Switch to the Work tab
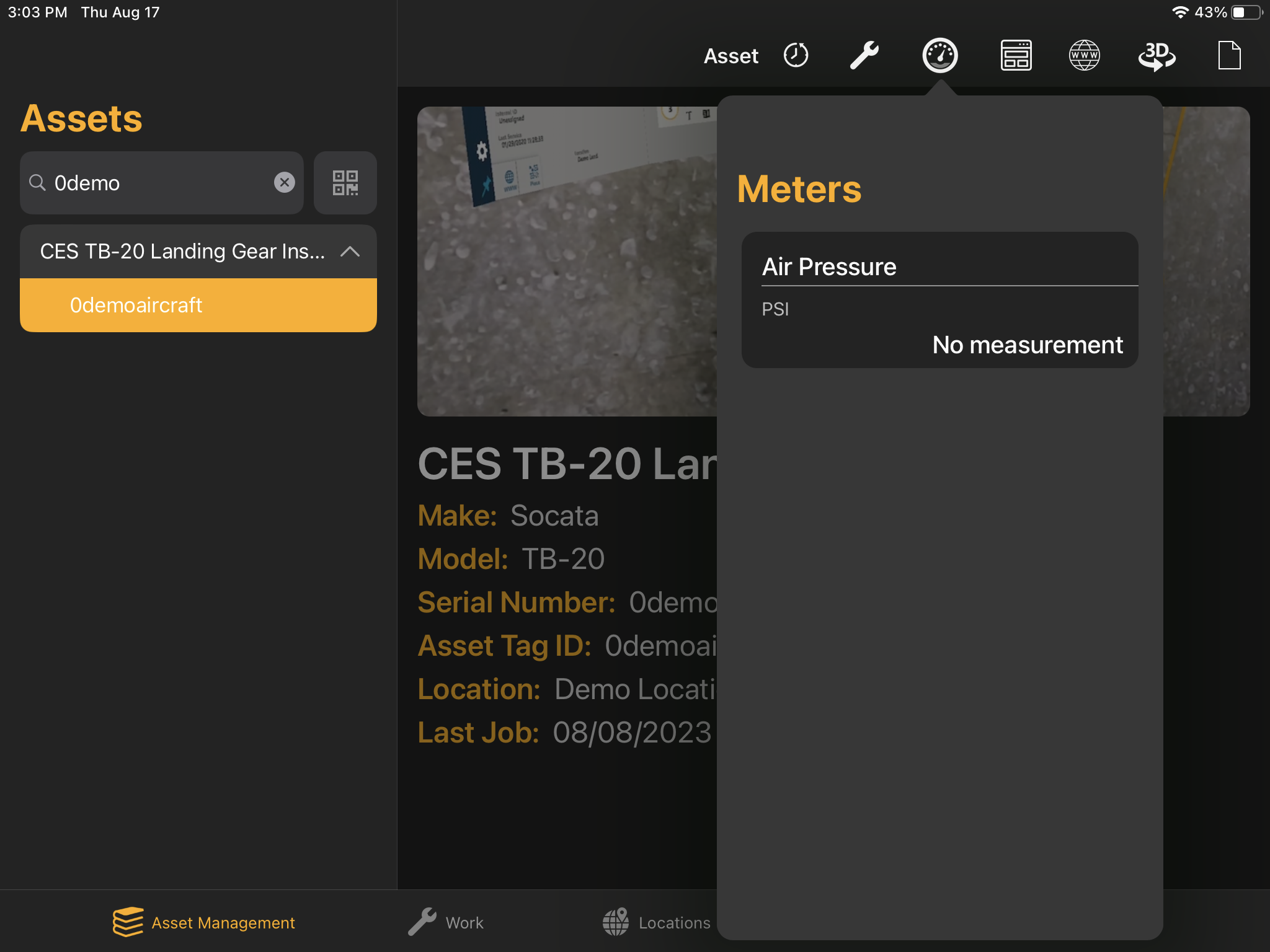Screen dimensions: 1270x952 pos(445,922)
